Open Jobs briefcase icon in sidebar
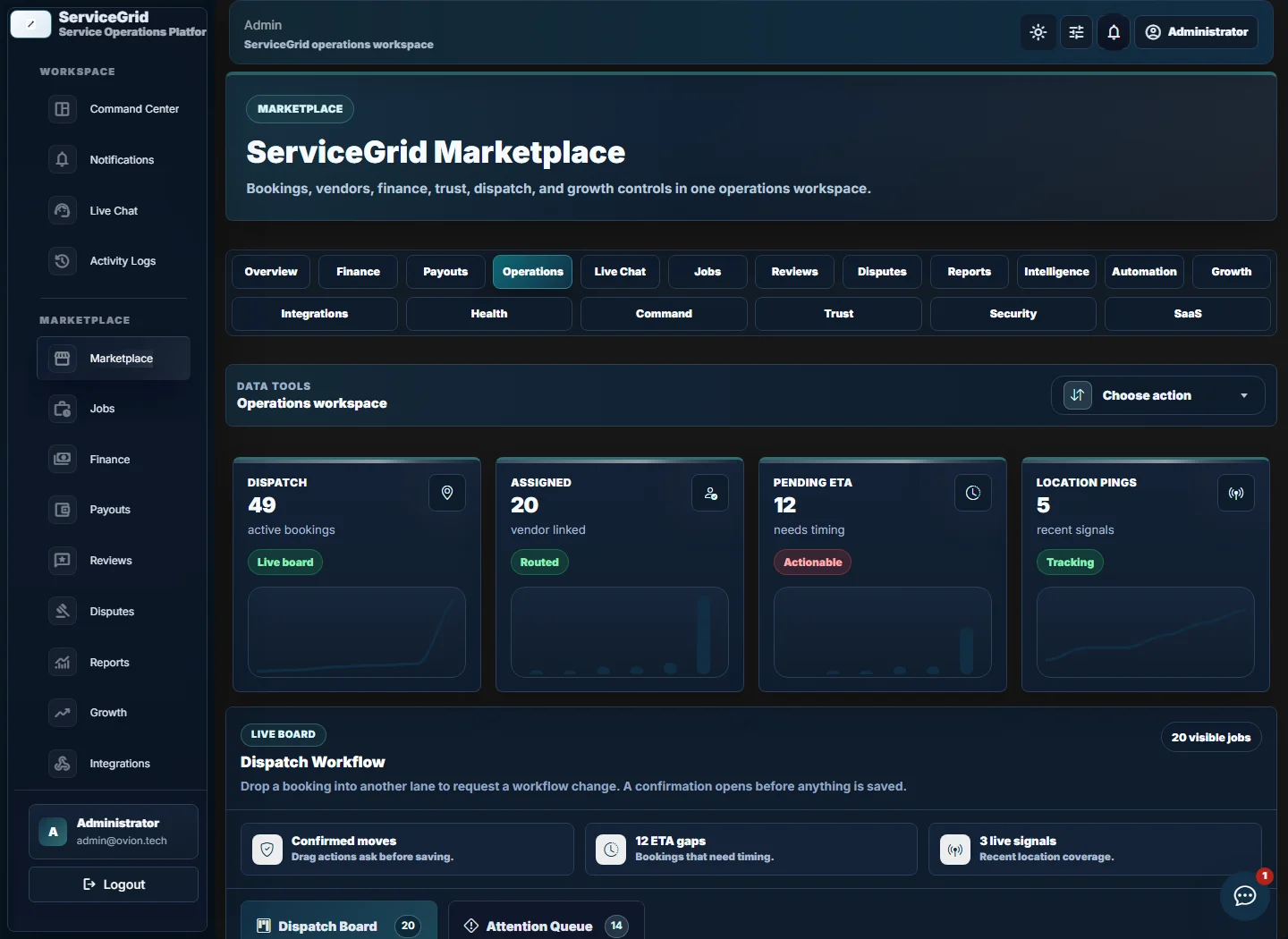The height and width of the screenshot is (939, 1288). pyautogui.click(x=63, y=409)
